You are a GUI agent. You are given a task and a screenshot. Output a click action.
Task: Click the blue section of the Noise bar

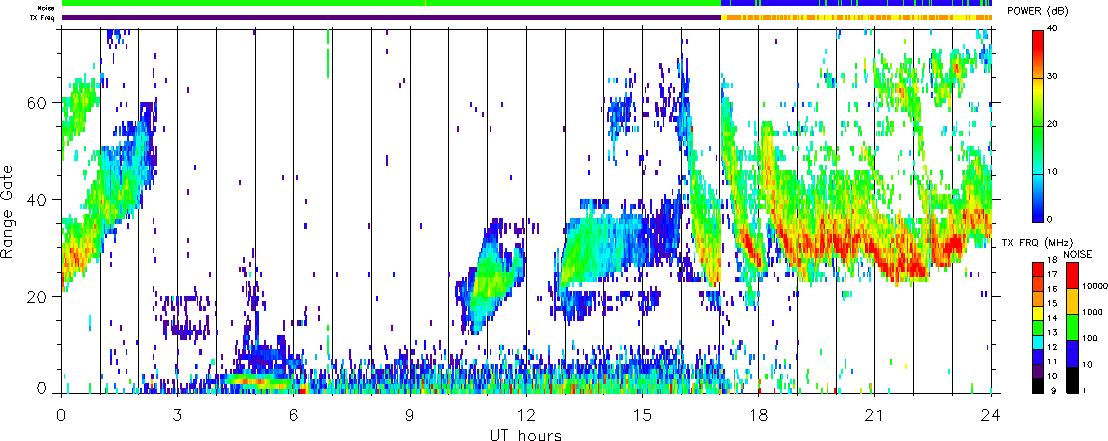point(856,4)
